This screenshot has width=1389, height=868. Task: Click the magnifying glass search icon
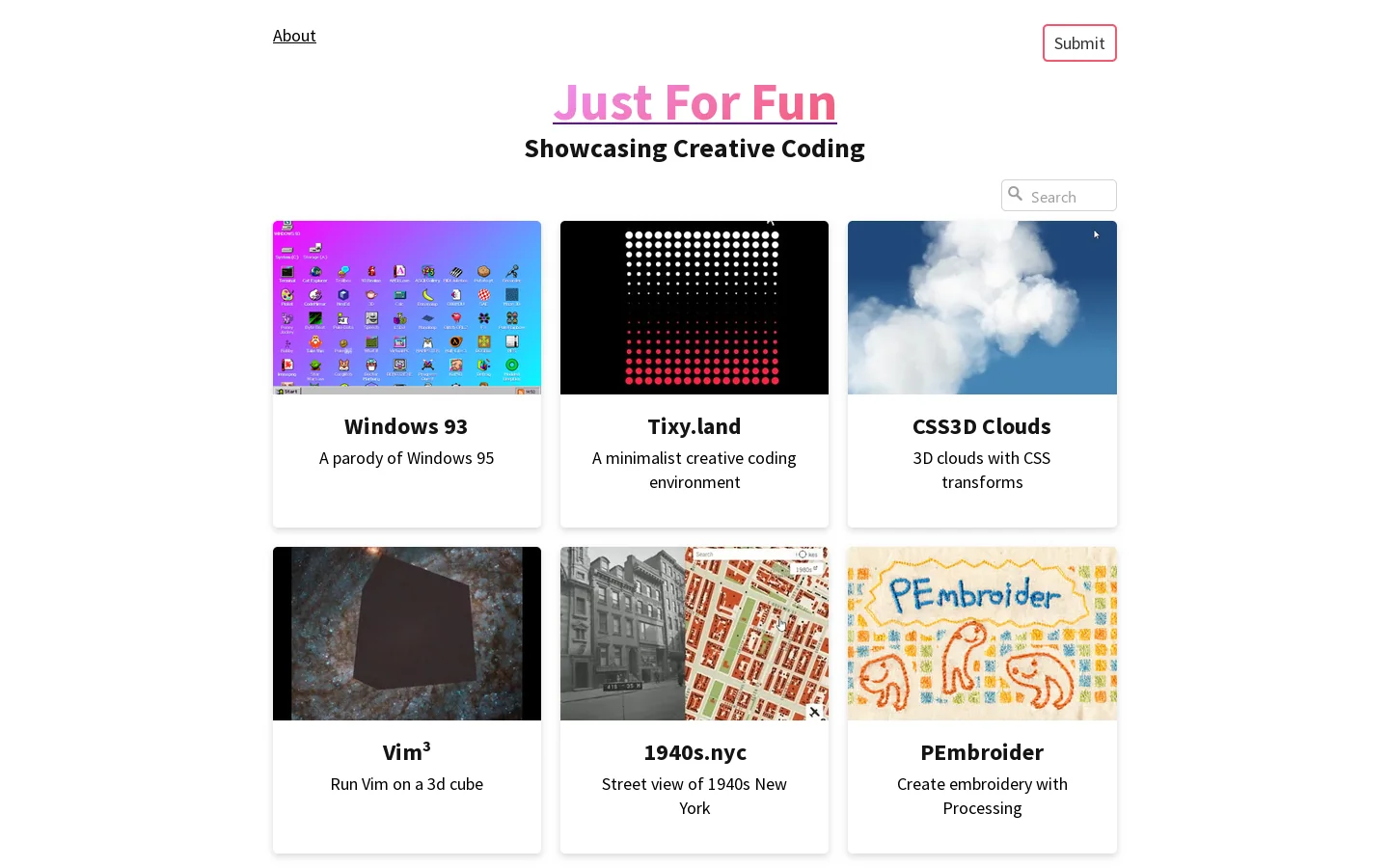click(1016, 194)
